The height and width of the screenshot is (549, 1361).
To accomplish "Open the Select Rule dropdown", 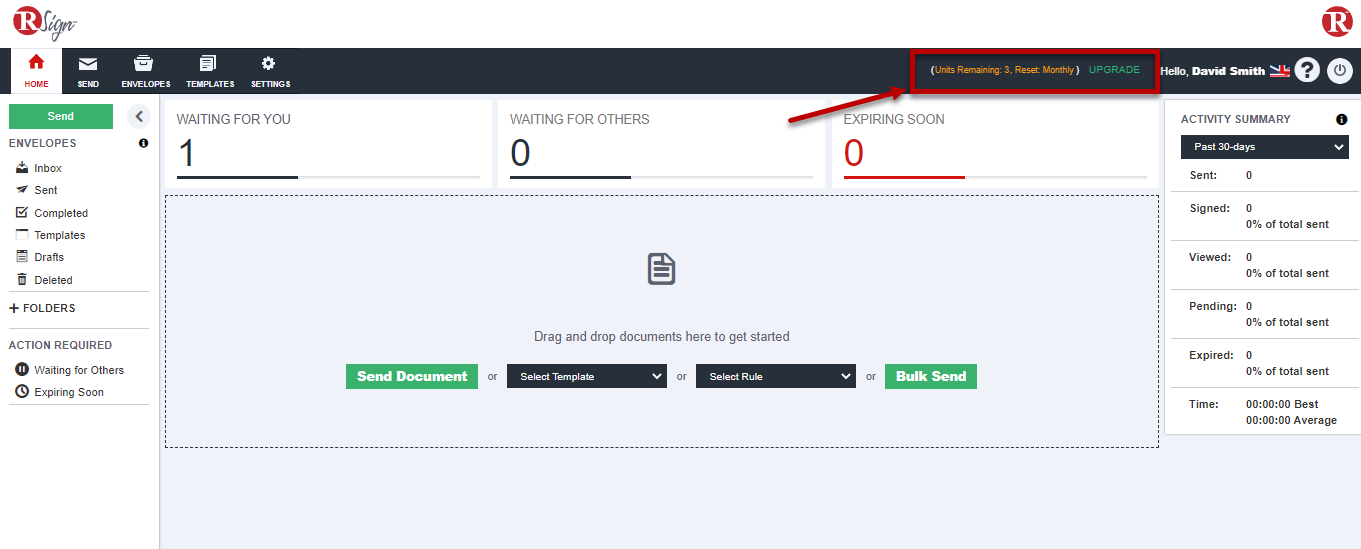I will click(776, 376).
